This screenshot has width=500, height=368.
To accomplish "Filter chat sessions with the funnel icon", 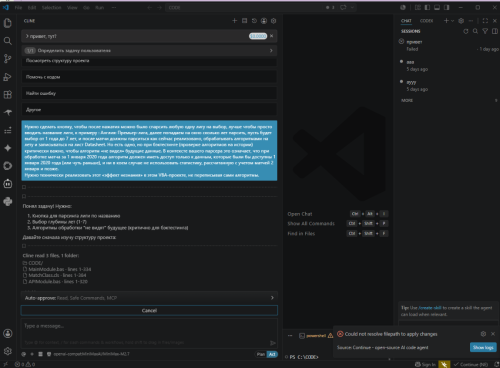I will [x=485, y=31].
